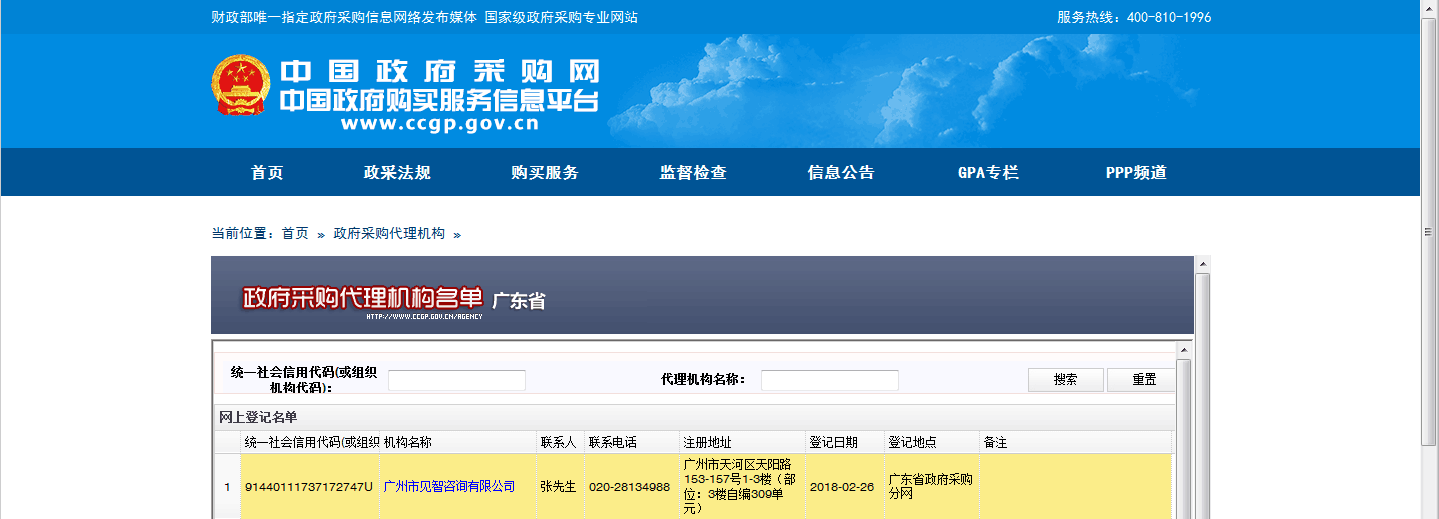Viewport: 1439px width, 519px height.
Task: Click the browser page vertical scrollbar
Action: 1429,230
